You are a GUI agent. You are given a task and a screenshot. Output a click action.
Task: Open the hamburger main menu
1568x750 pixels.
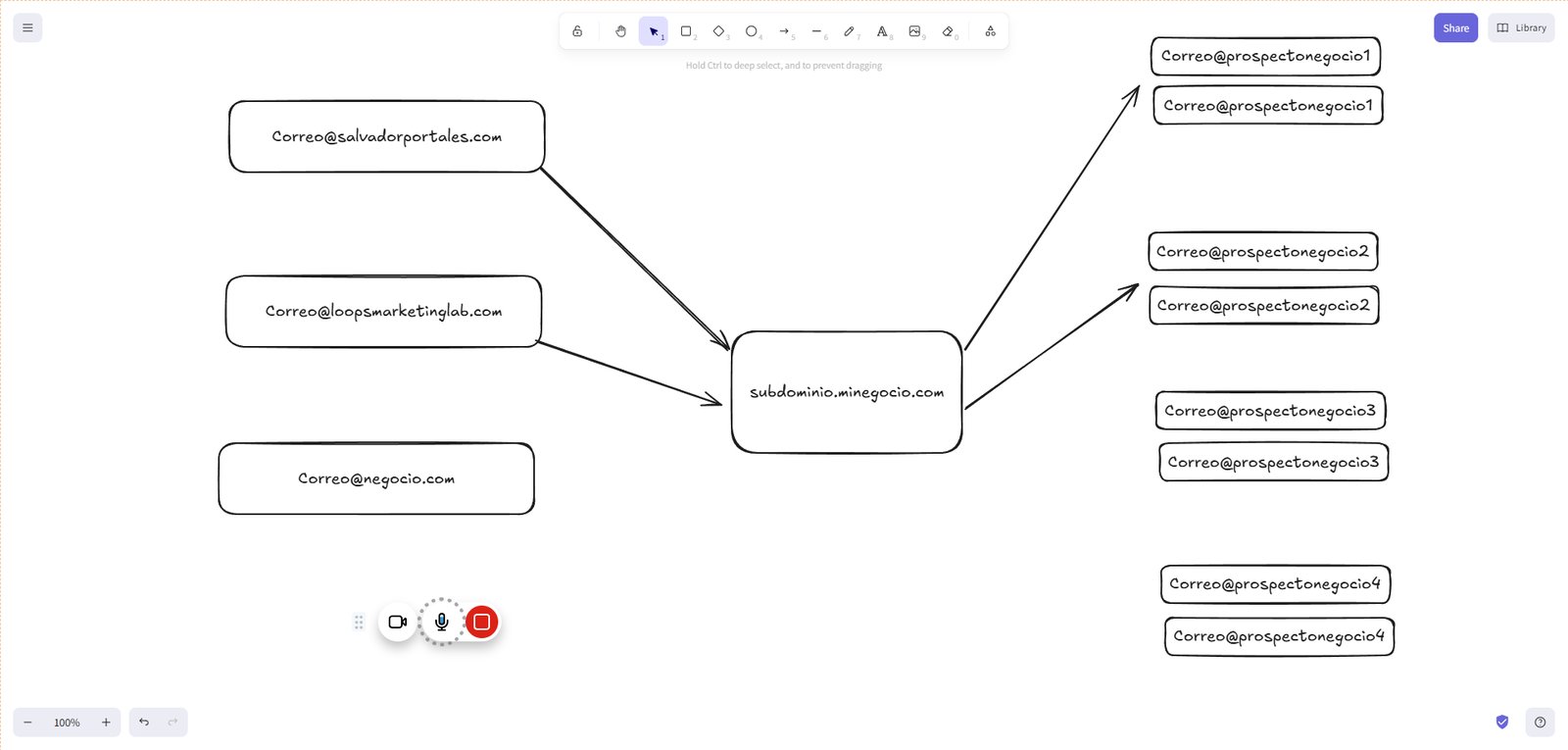click(x=27, y=27)
